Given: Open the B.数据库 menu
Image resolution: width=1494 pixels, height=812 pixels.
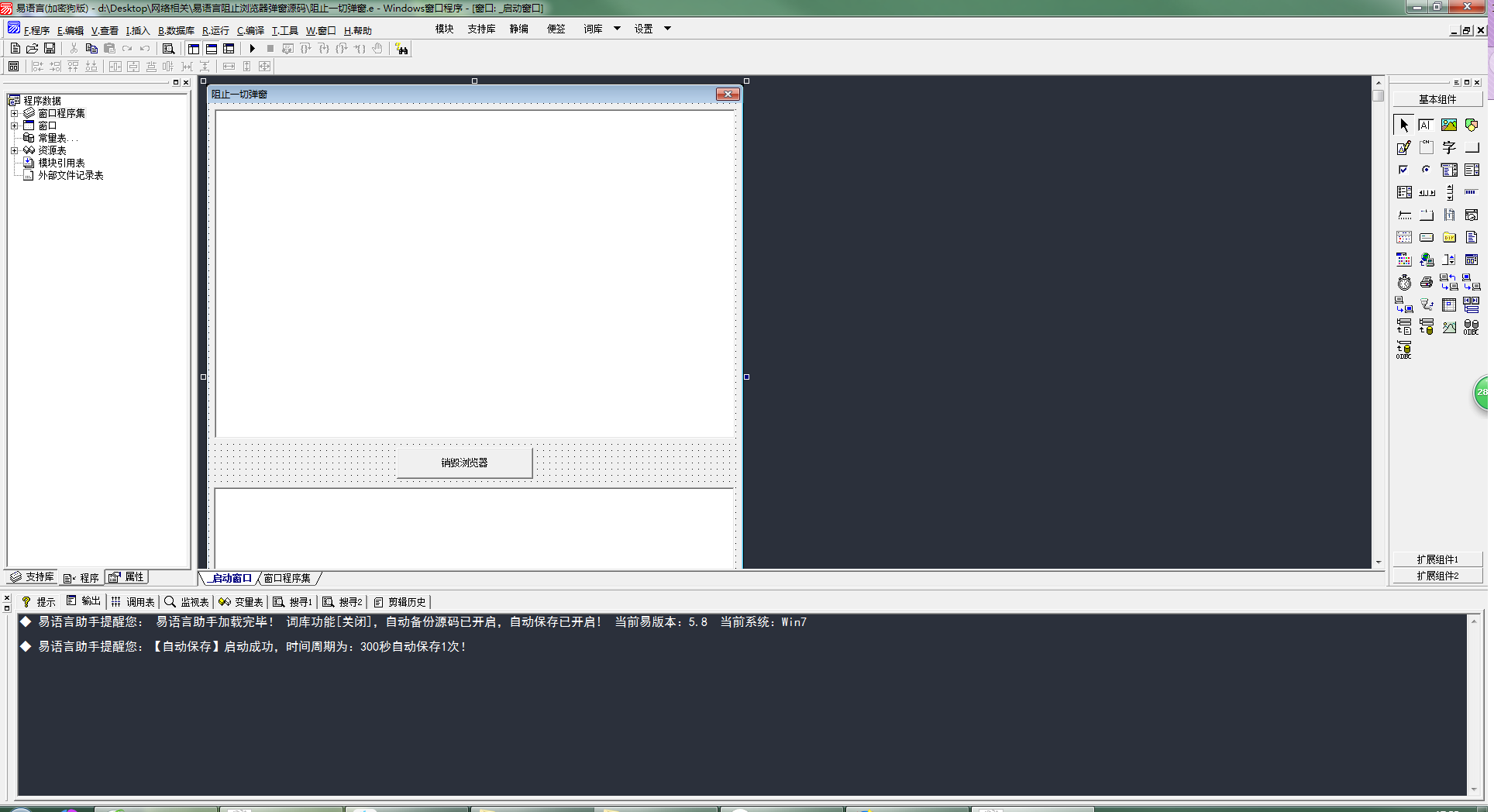Looking at the screenshot, I should [176, 30].
